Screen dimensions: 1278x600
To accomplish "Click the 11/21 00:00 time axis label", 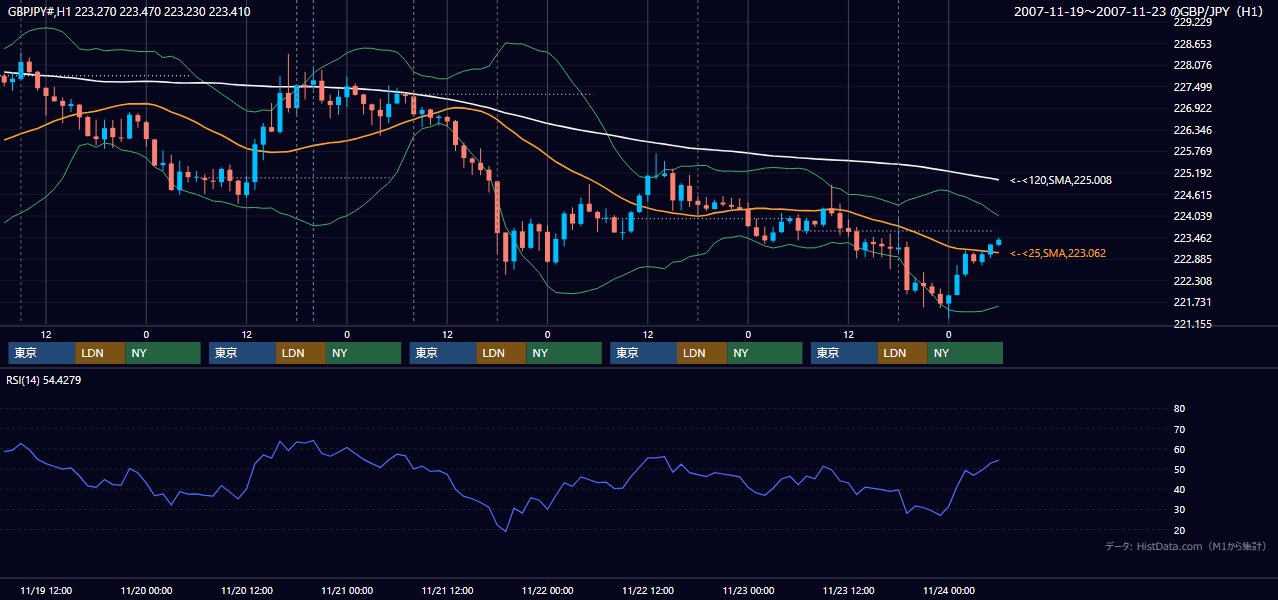I will coord(347,590).
